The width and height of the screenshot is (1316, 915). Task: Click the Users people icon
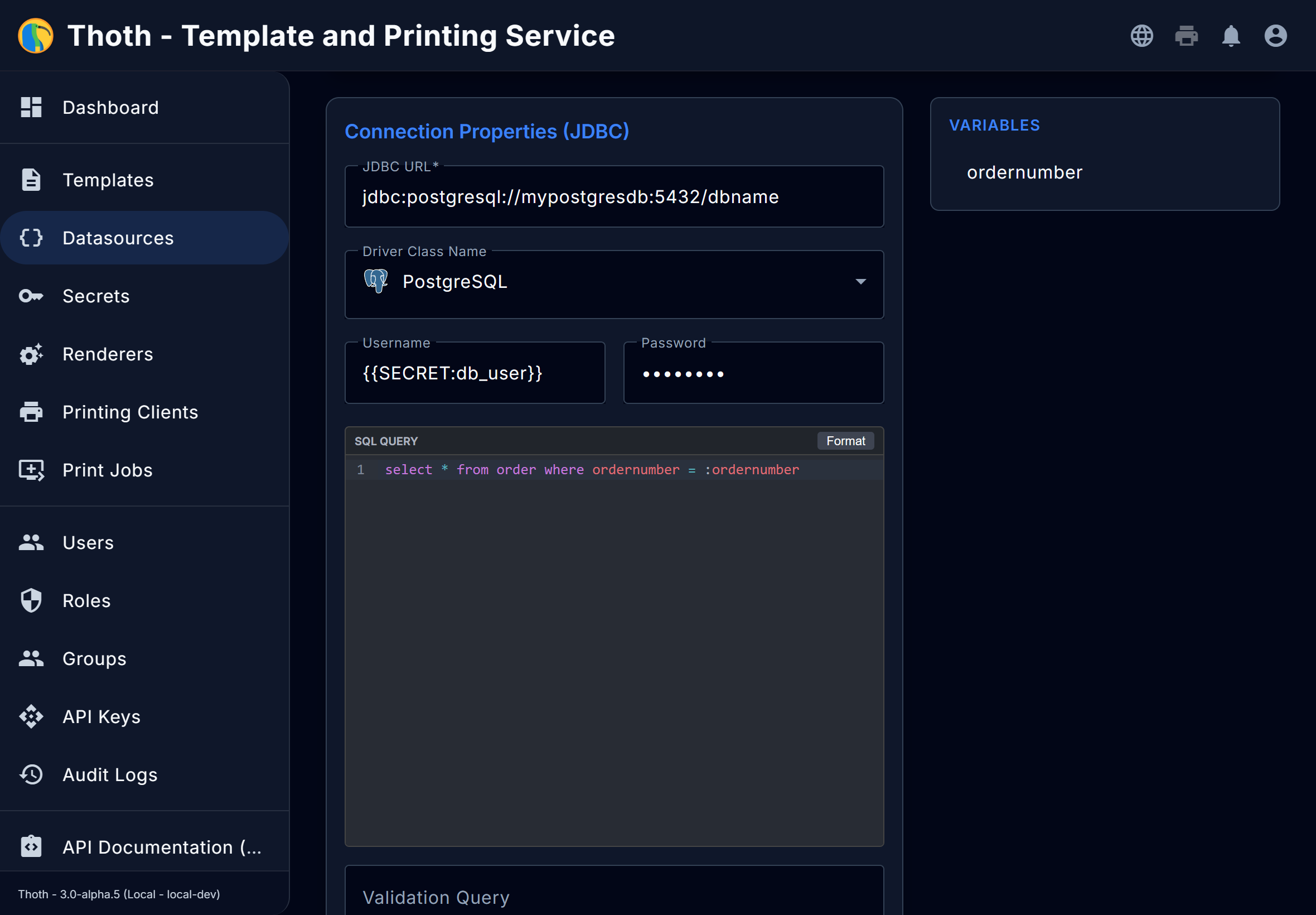coord(31,542)
